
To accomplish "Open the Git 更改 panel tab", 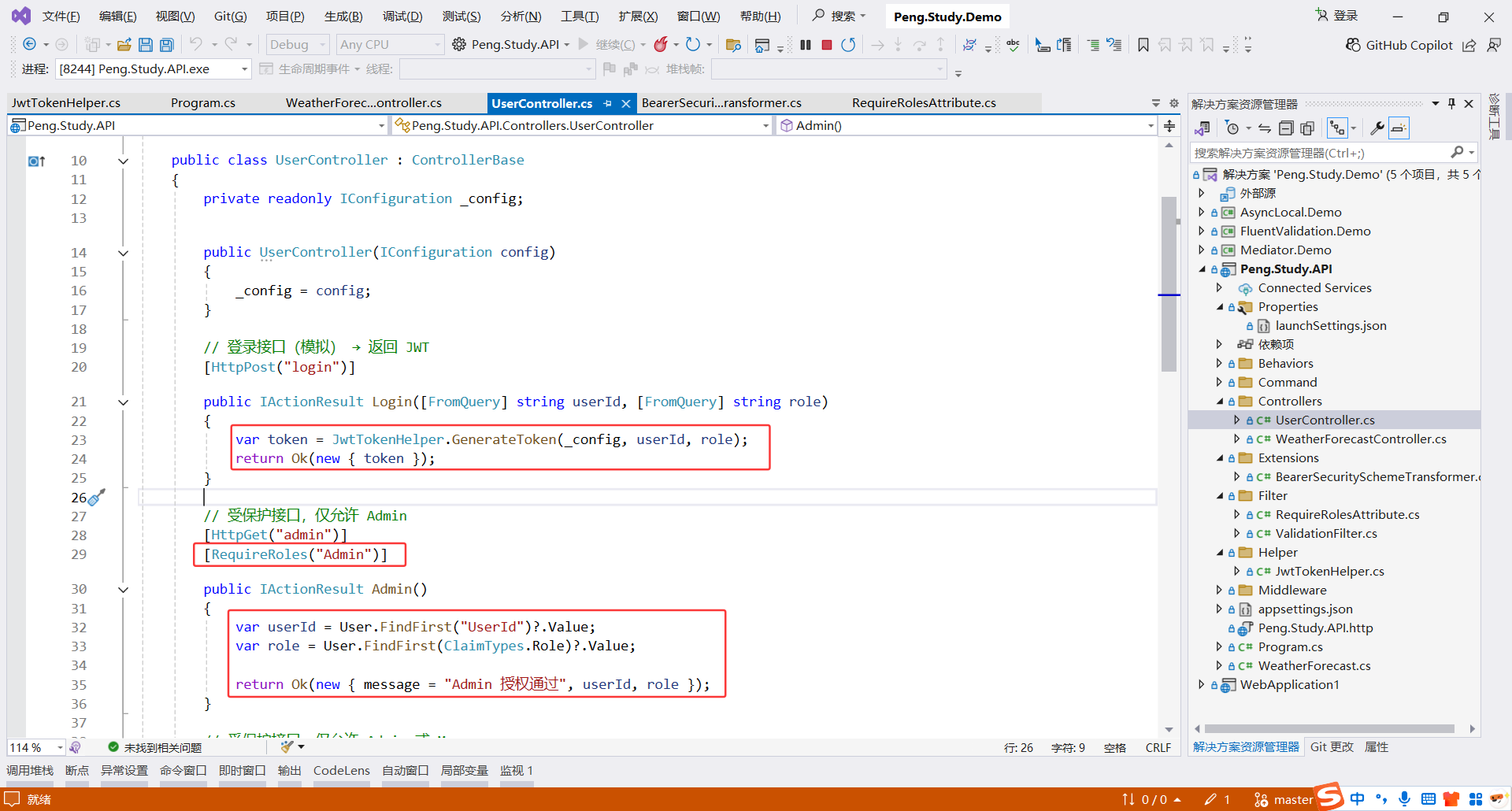I will (x=1332, y=747).
